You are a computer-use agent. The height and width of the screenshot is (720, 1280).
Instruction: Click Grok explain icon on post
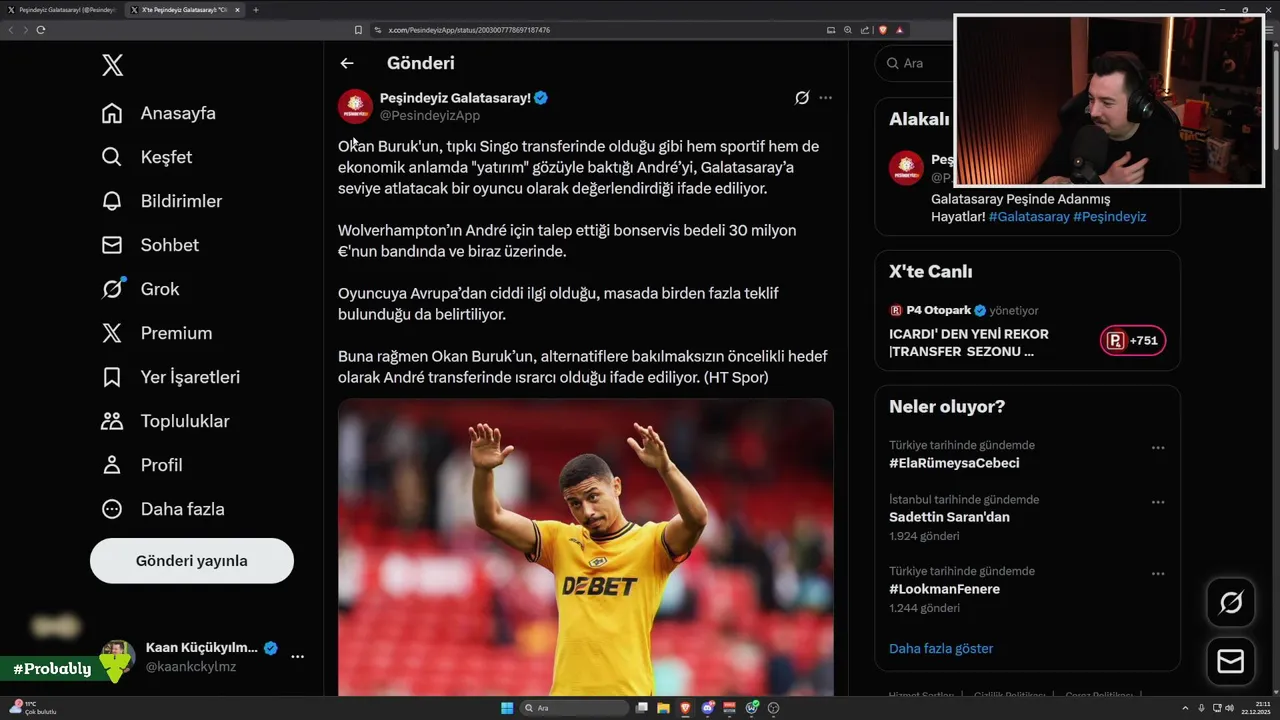pos(802,98)
